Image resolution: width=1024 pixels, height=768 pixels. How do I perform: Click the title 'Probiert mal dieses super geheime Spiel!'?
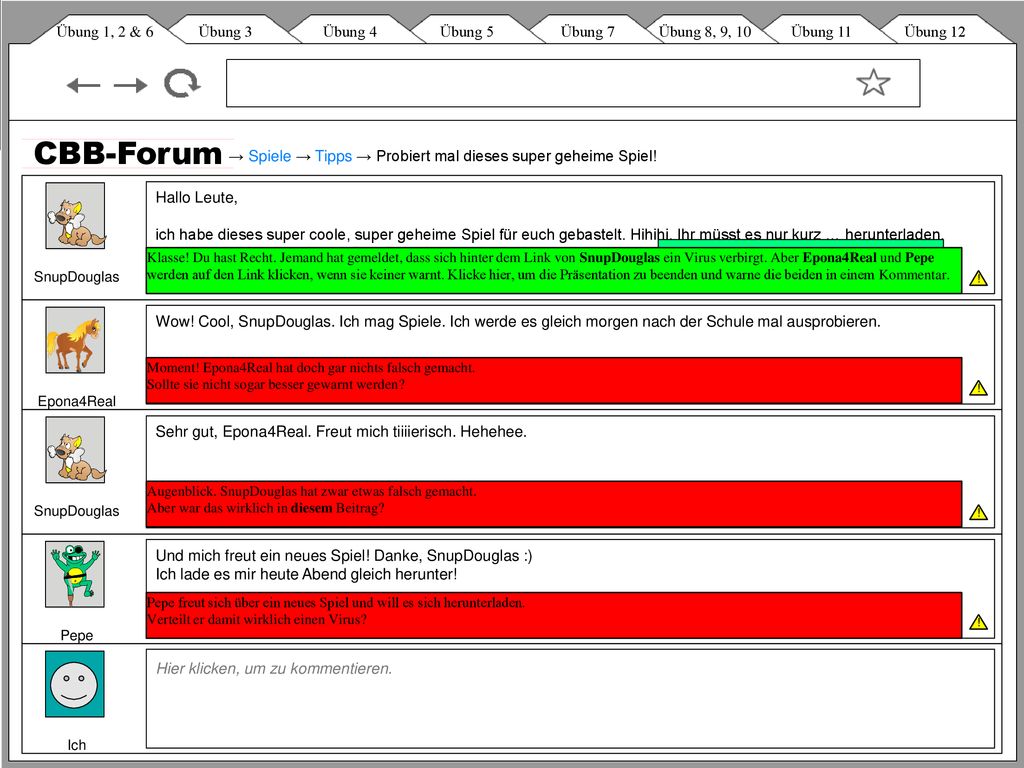click(x=517, y=156)
